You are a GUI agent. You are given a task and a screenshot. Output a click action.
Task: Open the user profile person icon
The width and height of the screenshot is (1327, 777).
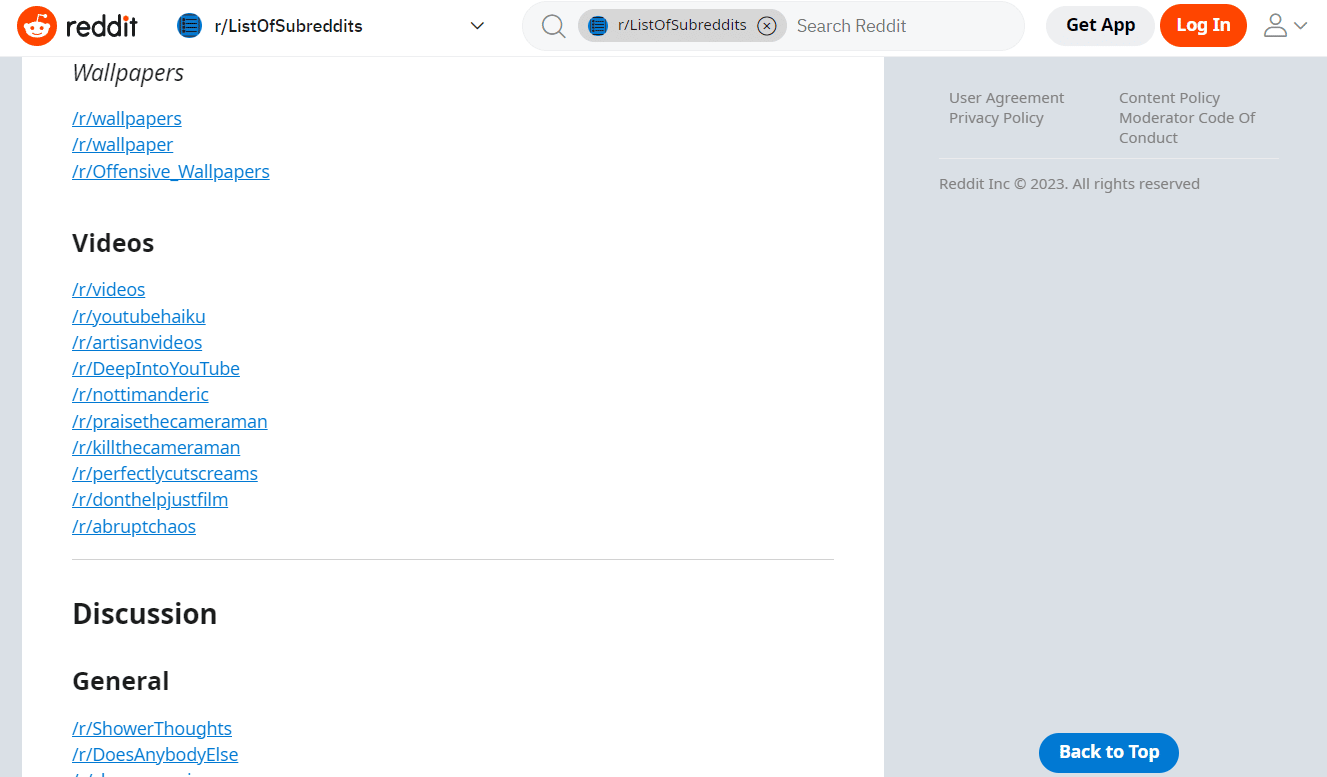coord(1277,26)
